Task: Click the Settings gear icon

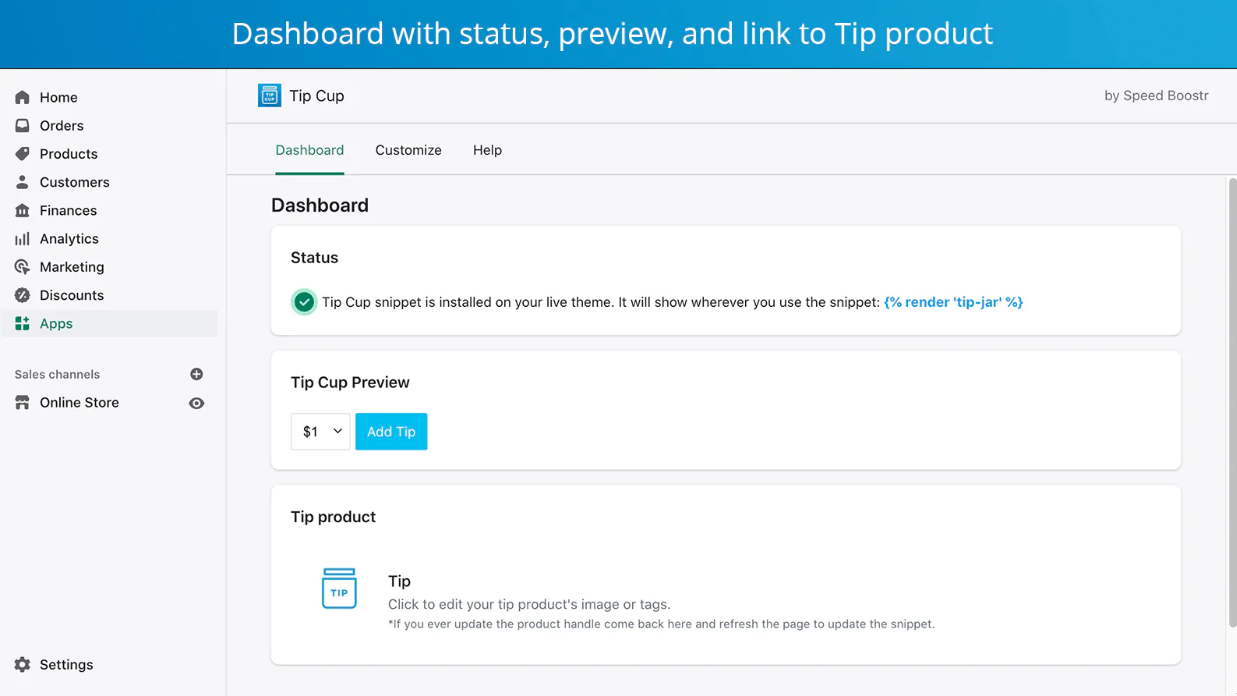Action: click(x=22, y=664)
